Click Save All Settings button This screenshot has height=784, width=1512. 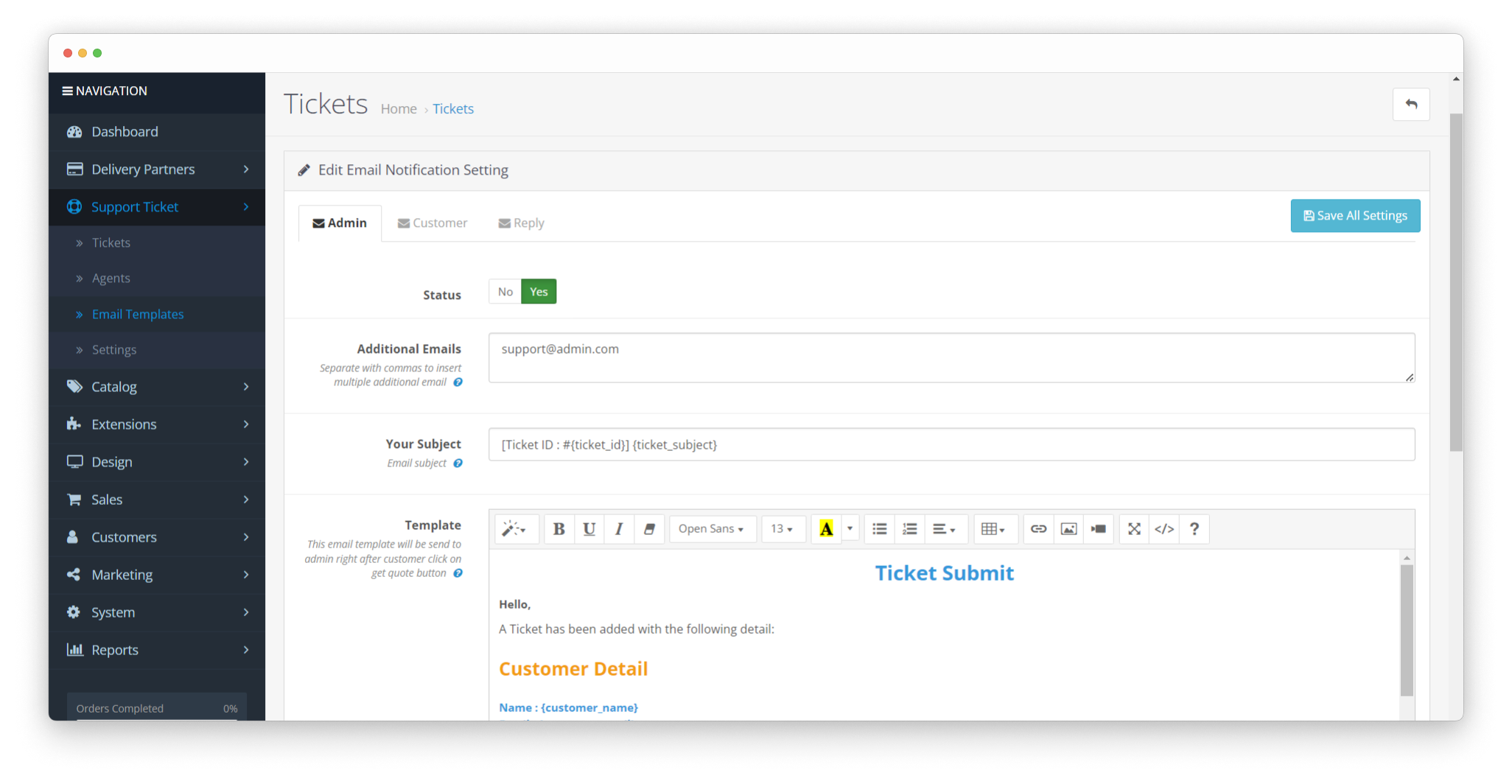pos(1355,216)
